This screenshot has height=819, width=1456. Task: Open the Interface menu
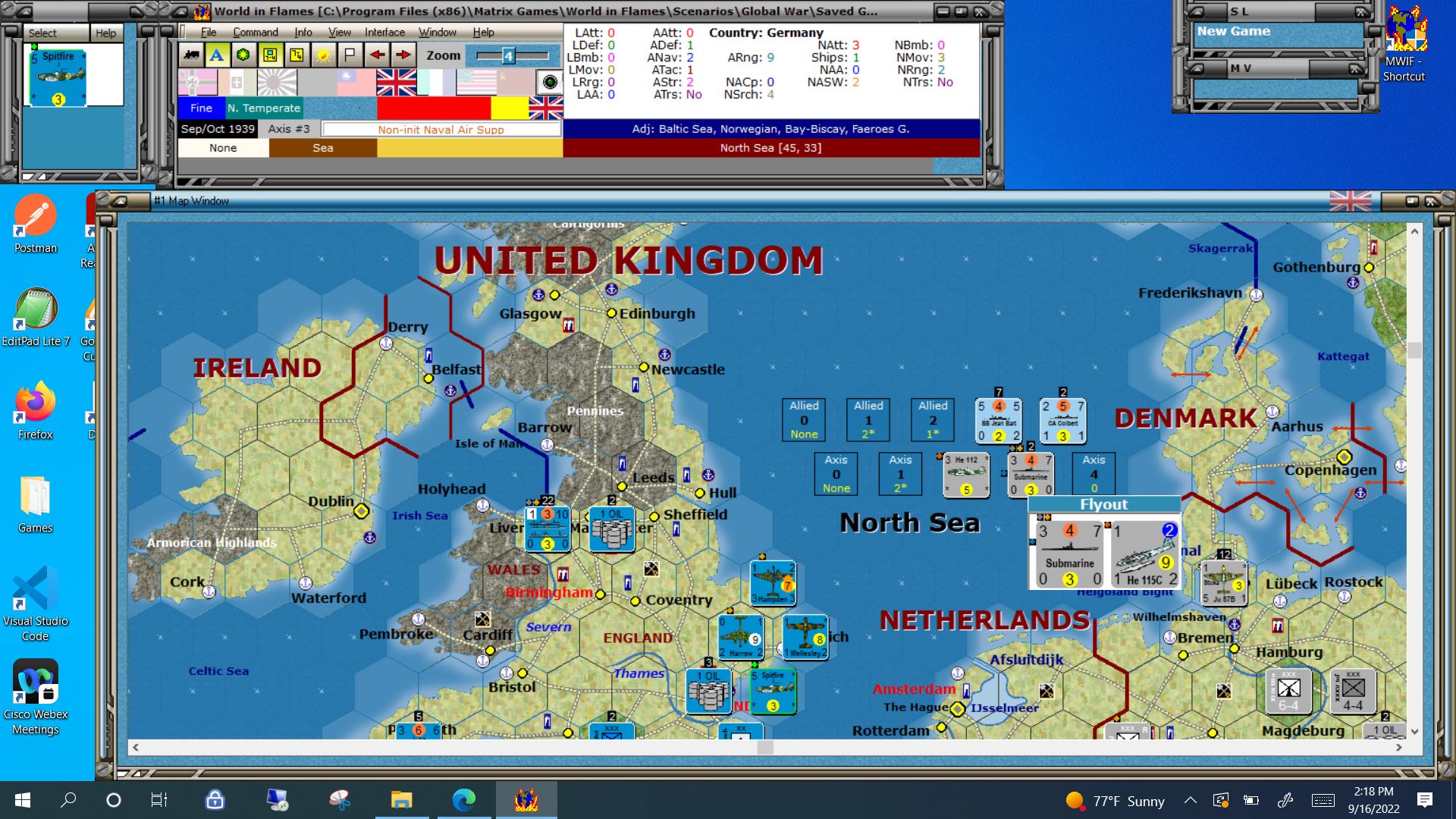point(384,32)
